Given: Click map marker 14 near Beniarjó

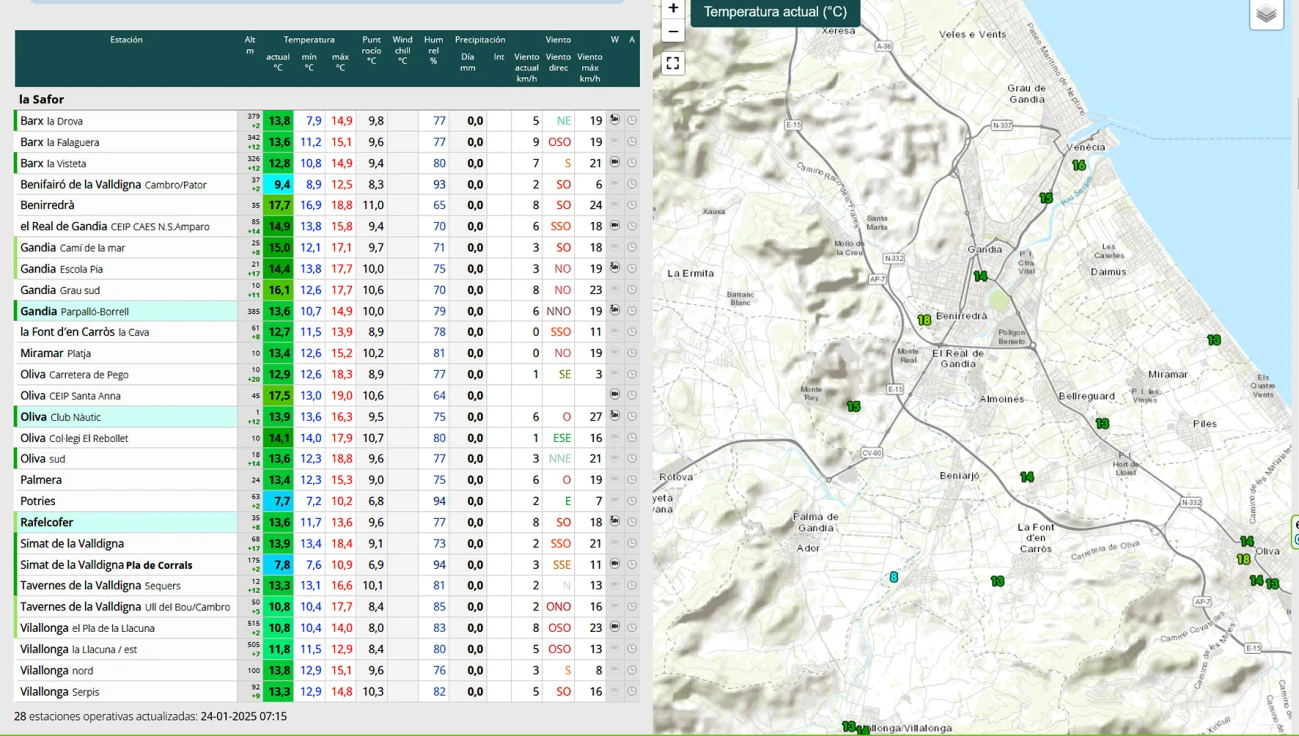Looking at the screenshot, I should coord(1026,477).
